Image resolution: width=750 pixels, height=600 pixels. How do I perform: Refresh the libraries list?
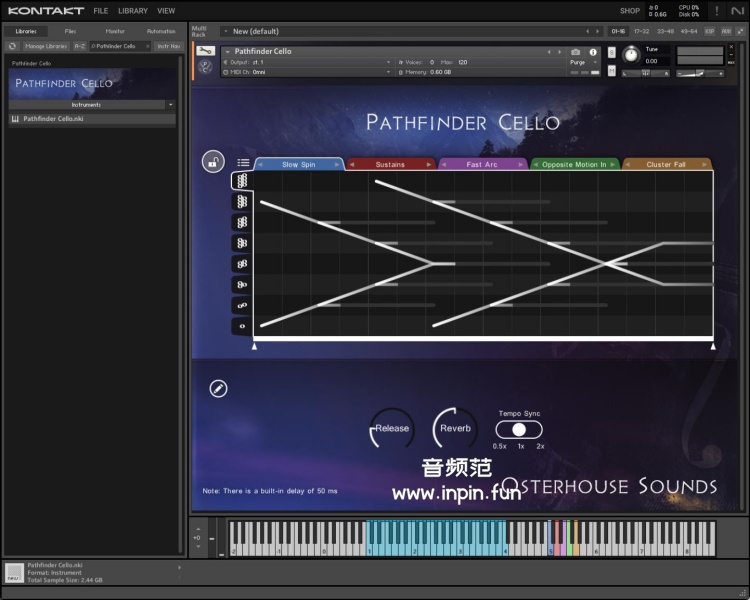point(13,46)
